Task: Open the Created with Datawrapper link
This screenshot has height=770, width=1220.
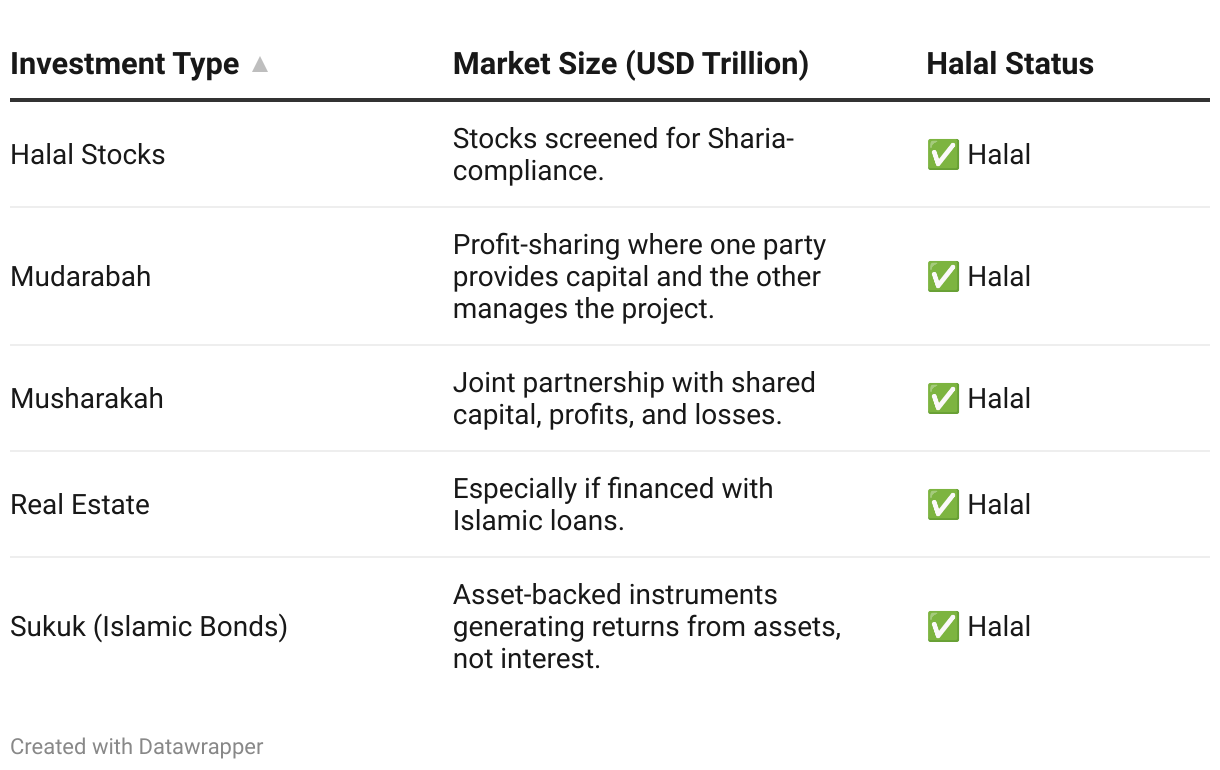Action: point(137,746)
